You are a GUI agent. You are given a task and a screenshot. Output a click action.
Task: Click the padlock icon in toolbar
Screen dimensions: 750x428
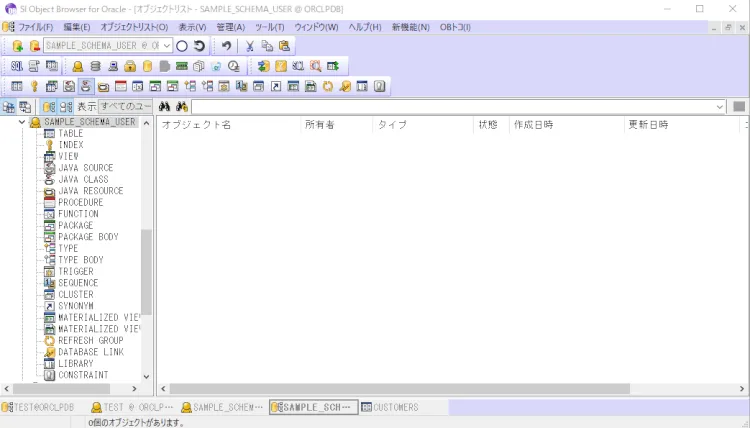[x=130, y=66]
